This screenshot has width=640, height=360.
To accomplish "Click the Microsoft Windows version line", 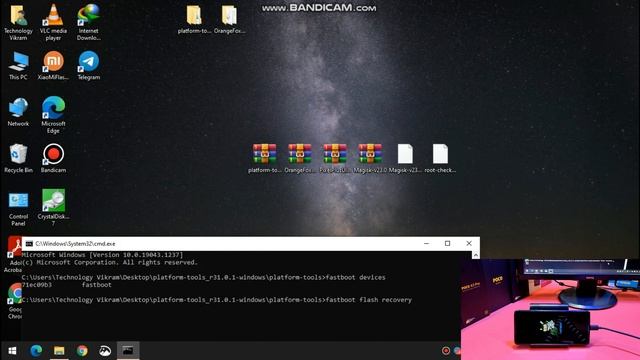I will click(102, 255).
